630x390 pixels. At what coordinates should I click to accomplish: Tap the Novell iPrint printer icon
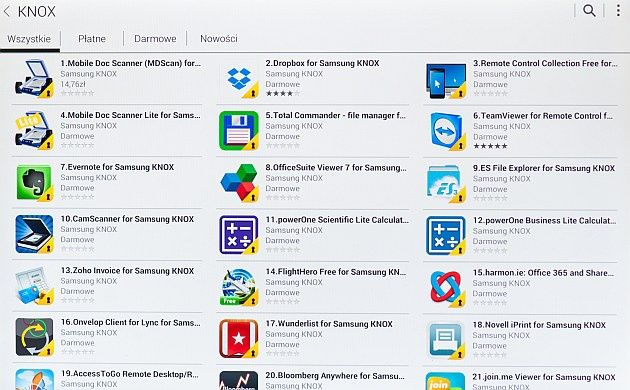446,340
